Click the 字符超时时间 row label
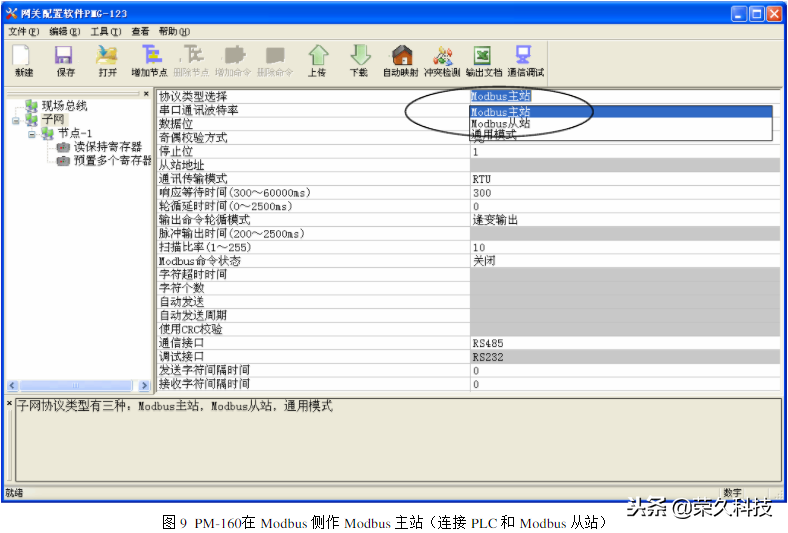 pos(193,275)
